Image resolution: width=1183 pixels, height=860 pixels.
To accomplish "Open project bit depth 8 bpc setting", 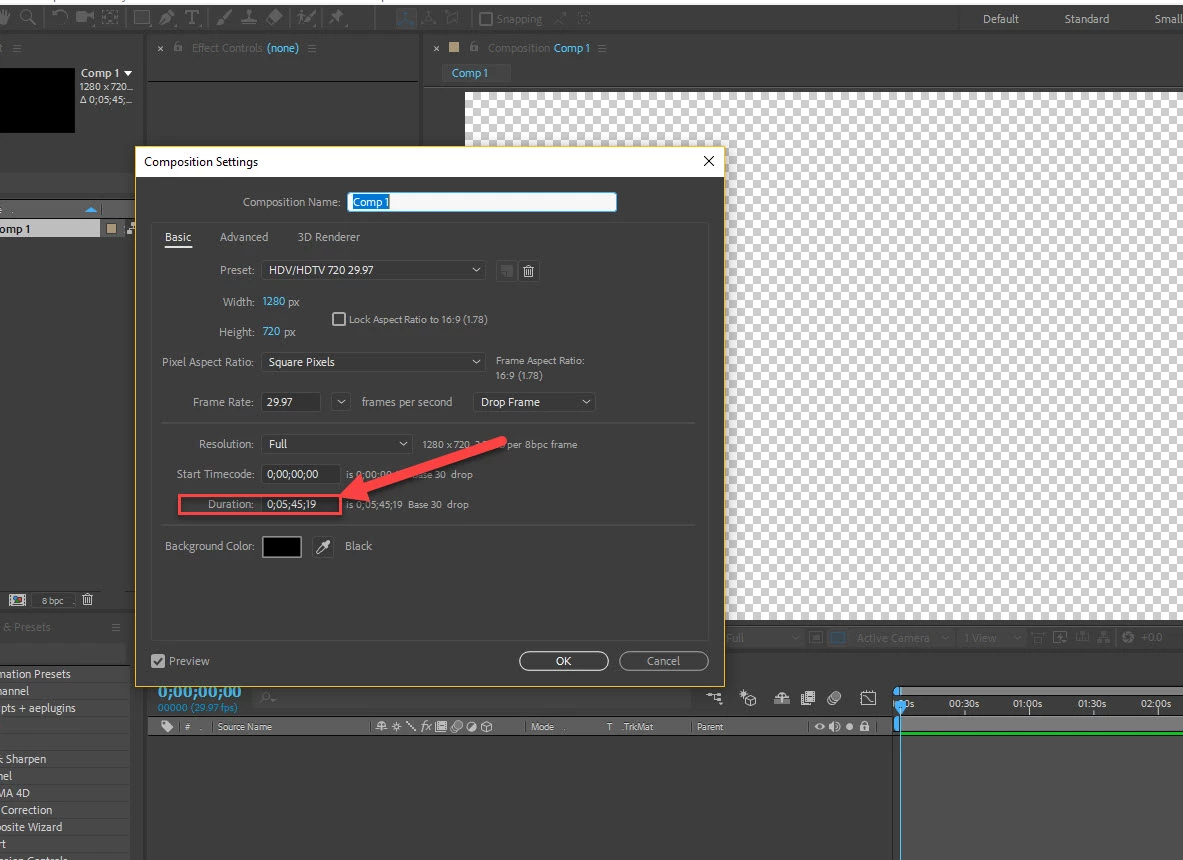I will (53, 600).
